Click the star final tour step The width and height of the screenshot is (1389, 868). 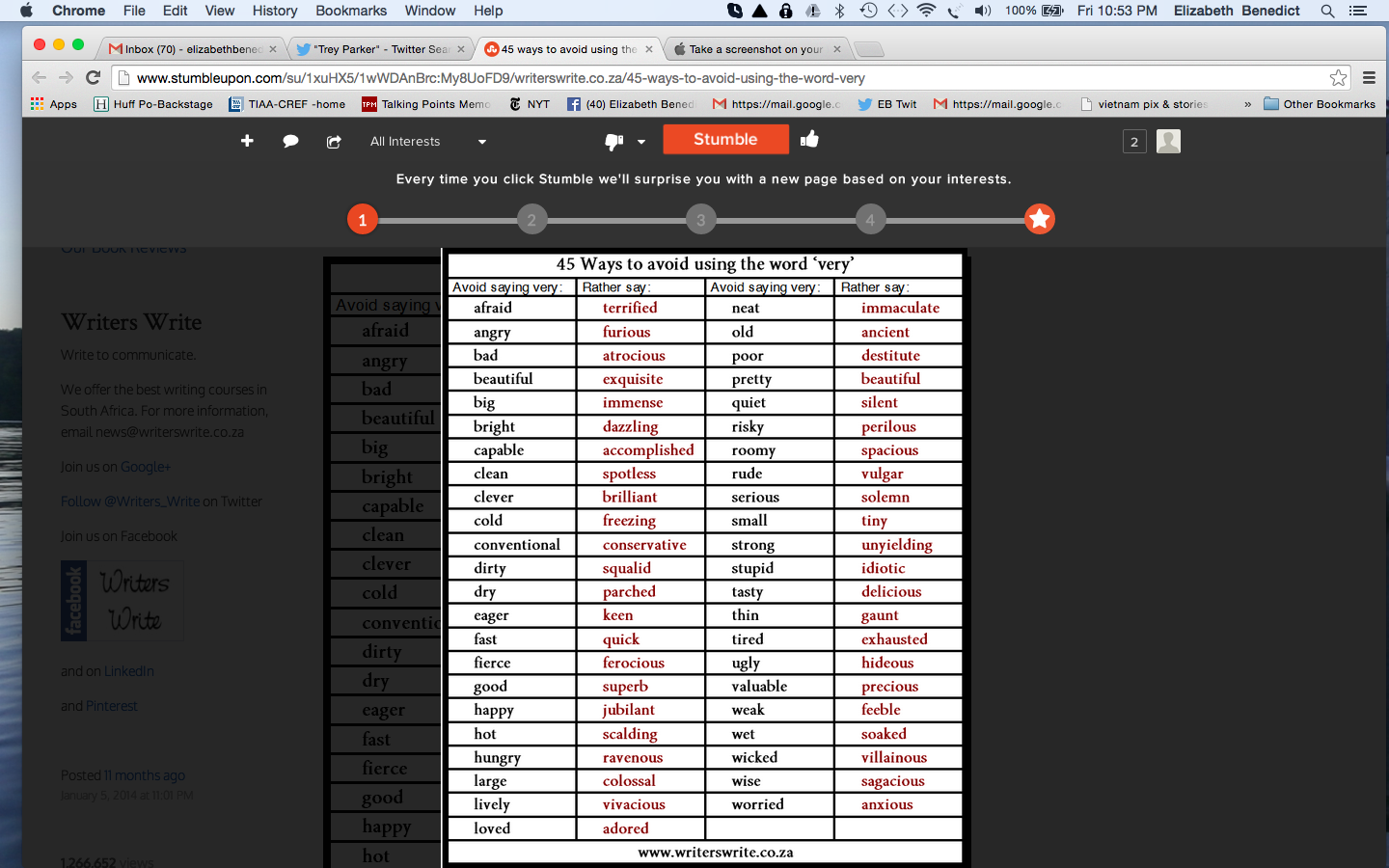[1040, 220]
